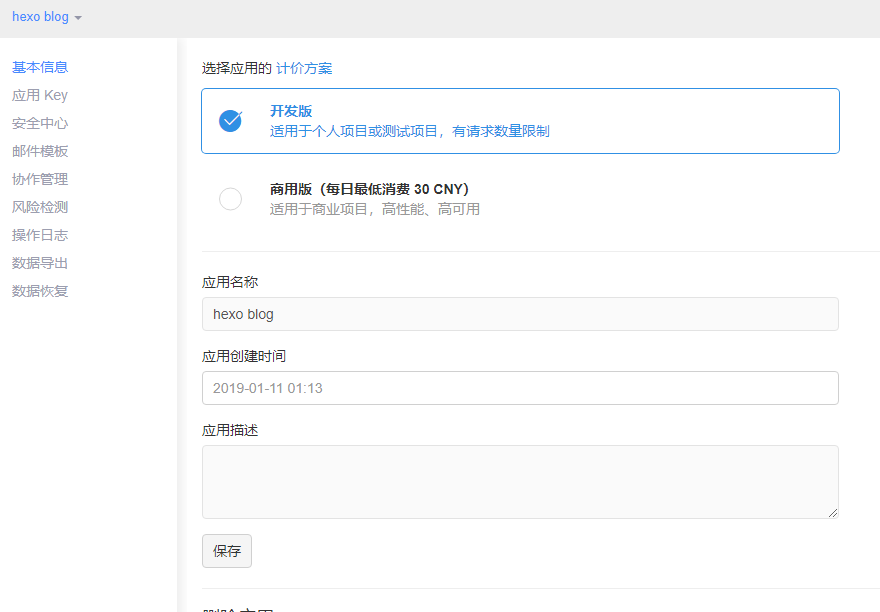View 操作日志 in the sidebar
Image resolution: width=880 pixels, height=612 pixels.
(40, 235)
